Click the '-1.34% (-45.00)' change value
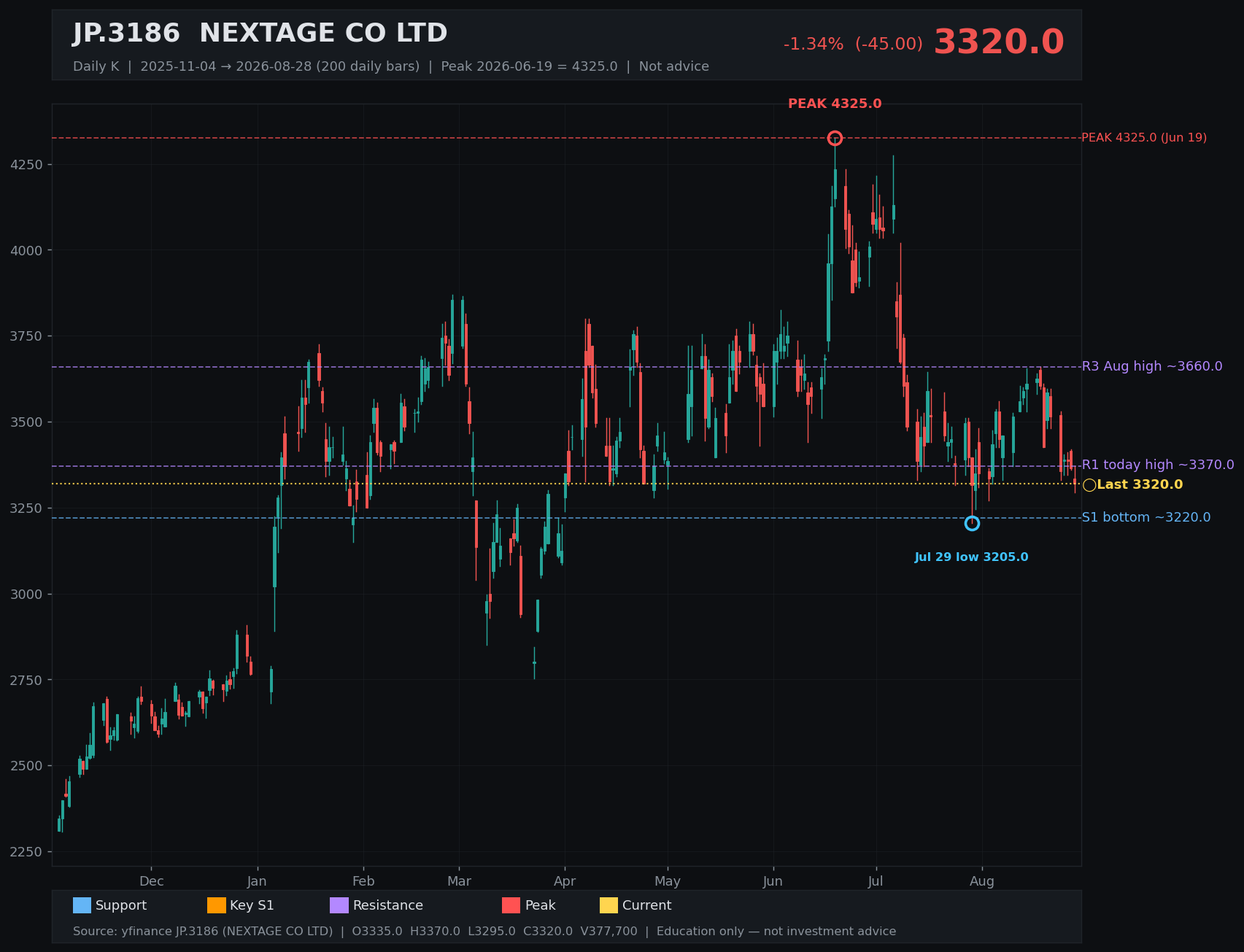 pyautogui.click(x=853, y=44)
